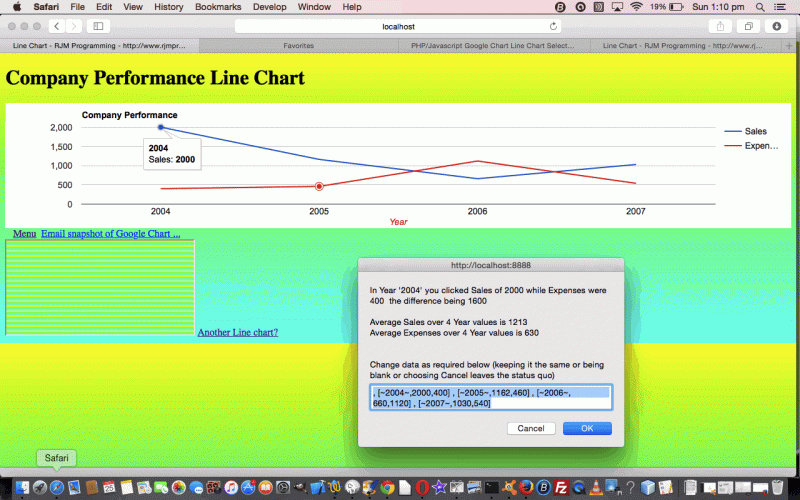Click the Sales legend entry
Screen dimensions: 800x500
tap(745, 131)
